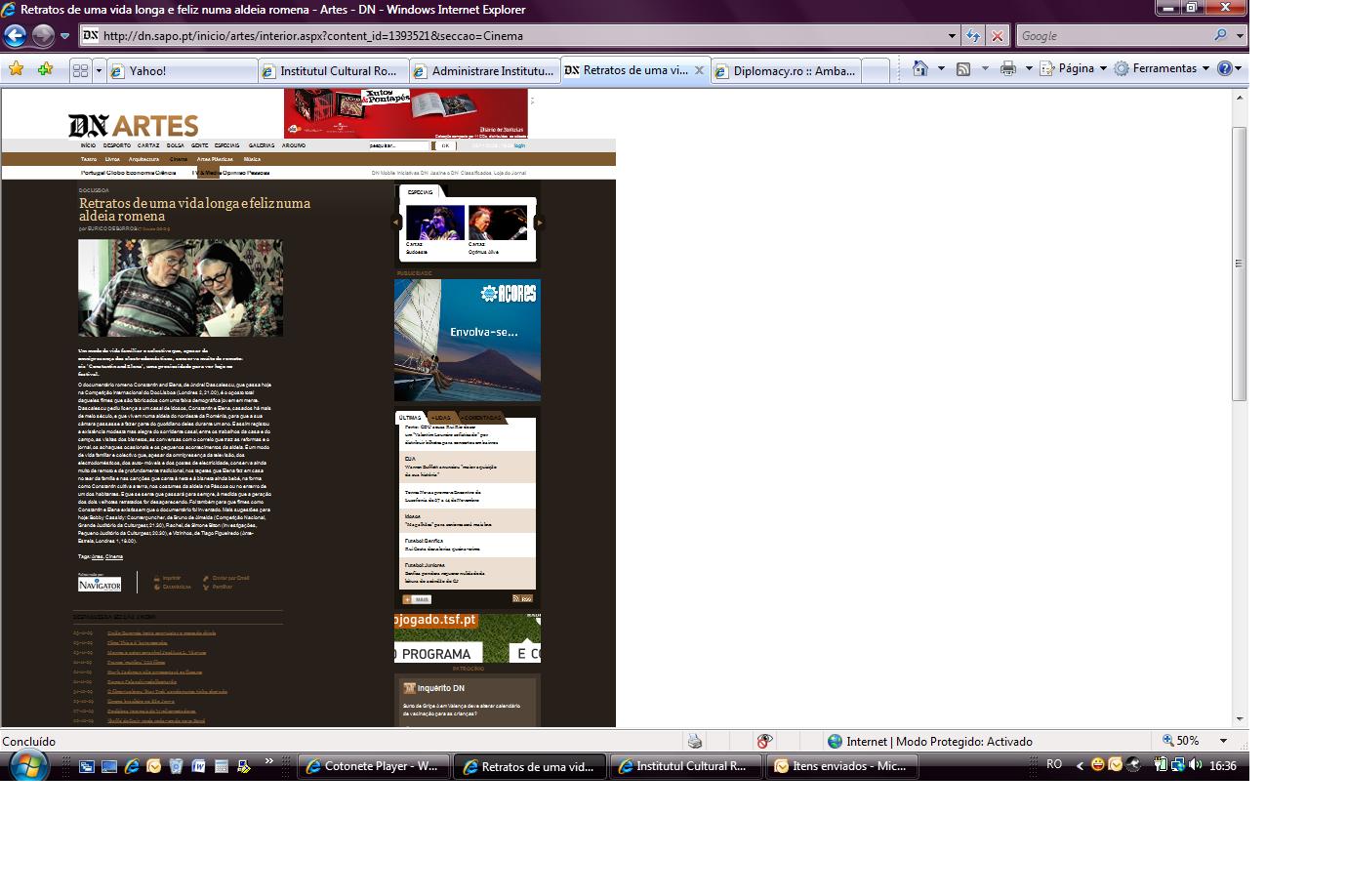Switch to Cotonete Player taskbar window
This screenshot has height=896, width=1347.
point(374,766)
